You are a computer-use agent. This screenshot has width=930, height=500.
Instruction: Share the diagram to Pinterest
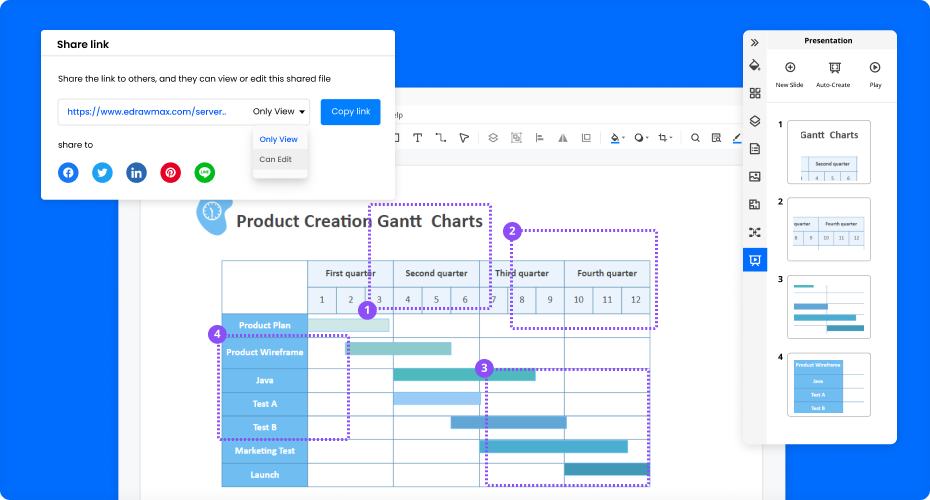click(171, 172)
